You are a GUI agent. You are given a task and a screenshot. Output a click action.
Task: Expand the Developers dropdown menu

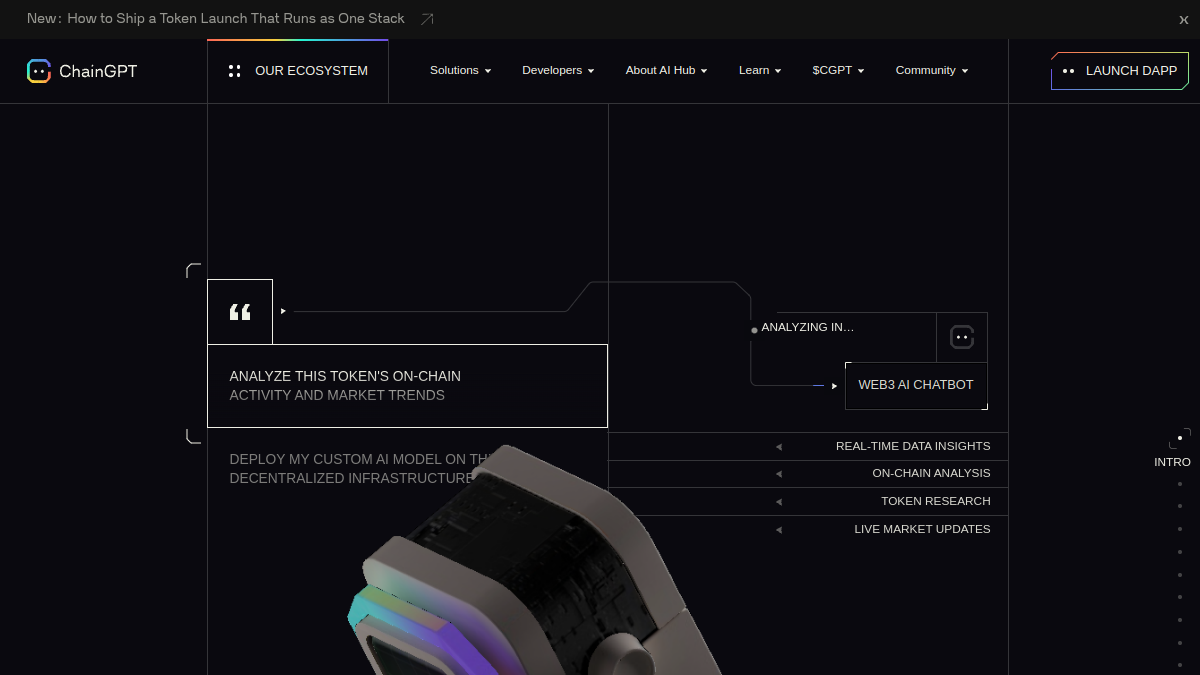coord(558,71)
